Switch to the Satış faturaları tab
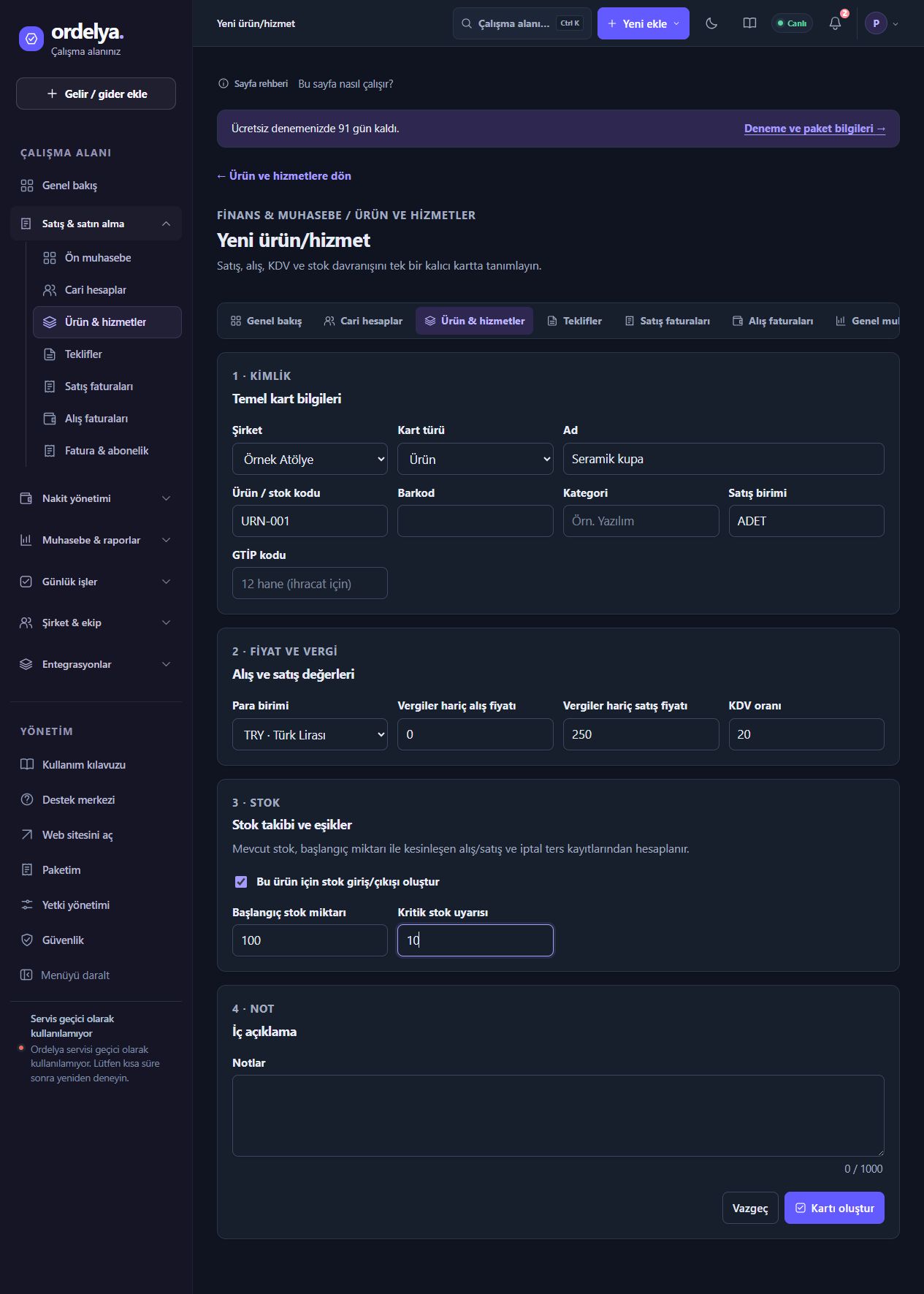Image resolution: width=924 pixels, height=1294 pixels. pyautogui.click(x=668, y=321)
